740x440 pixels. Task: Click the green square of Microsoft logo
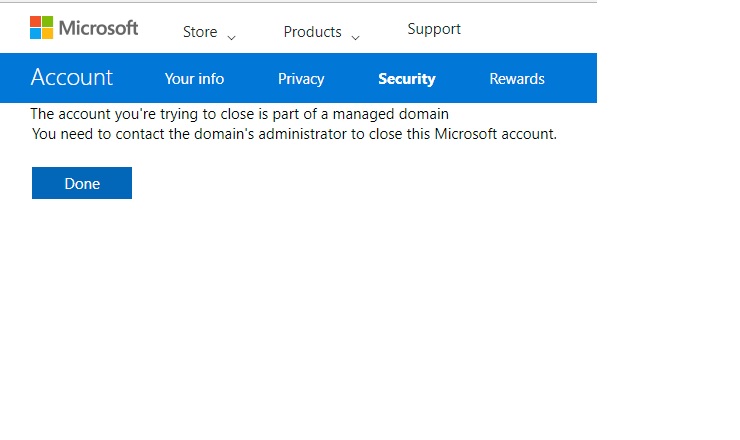(48, 21)
